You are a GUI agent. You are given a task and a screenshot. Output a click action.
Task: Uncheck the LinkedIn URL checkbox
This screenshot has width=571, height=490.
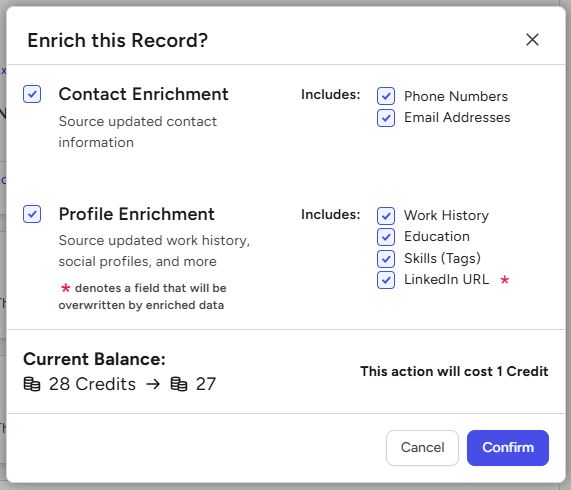pyautogui.click(x=386, y=280)
